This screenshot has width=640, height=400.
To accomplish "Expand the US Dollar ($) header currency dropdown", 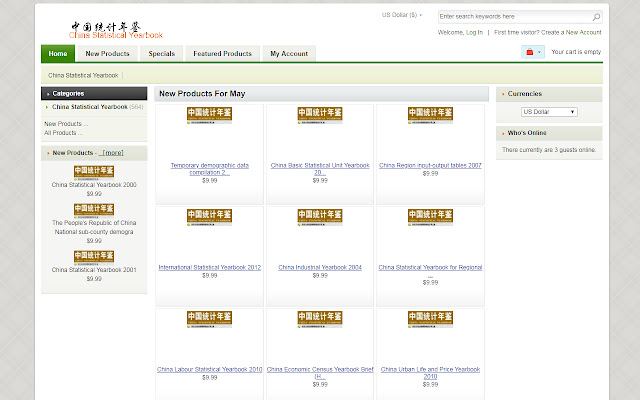I will click(402, 15).
